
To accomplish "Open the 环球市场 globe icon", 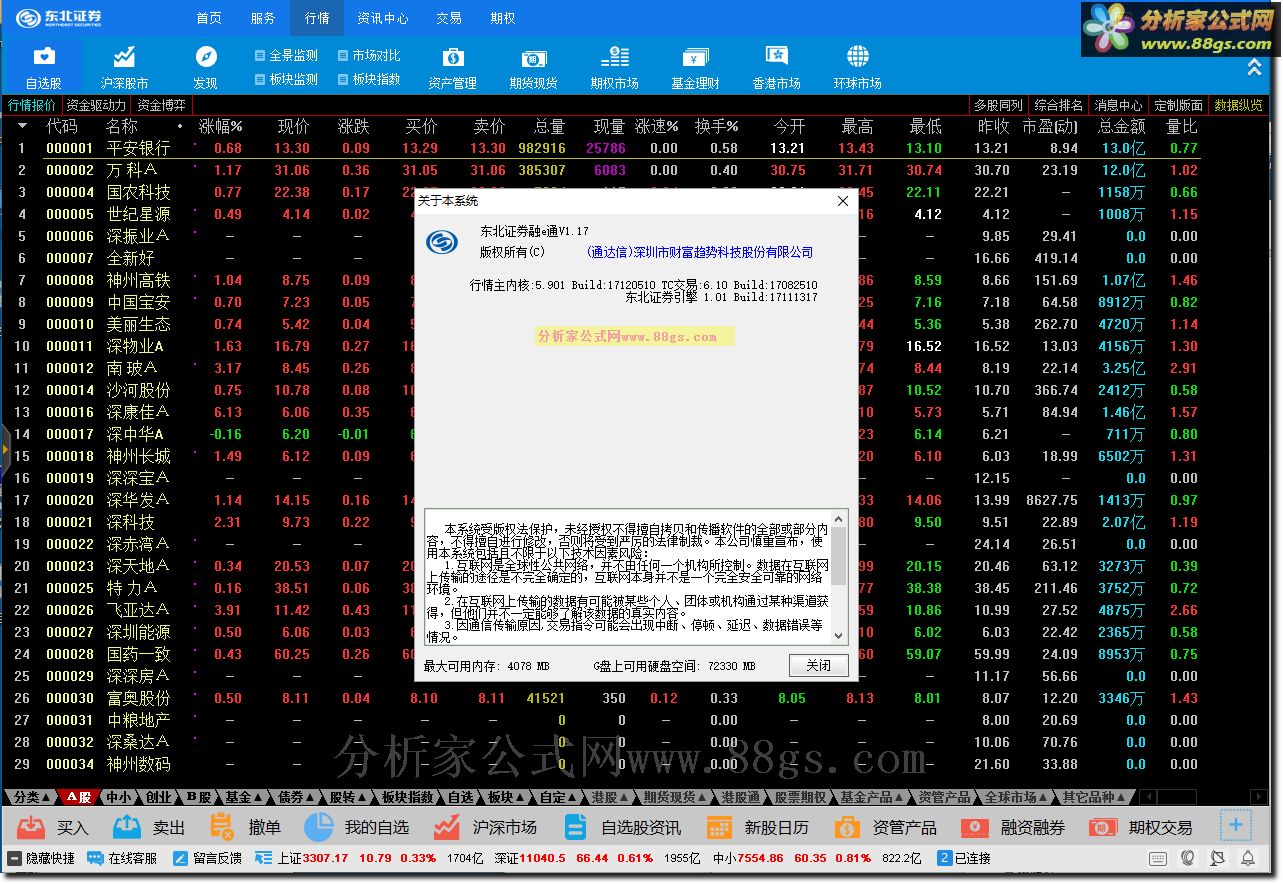I will click(857, 66).
